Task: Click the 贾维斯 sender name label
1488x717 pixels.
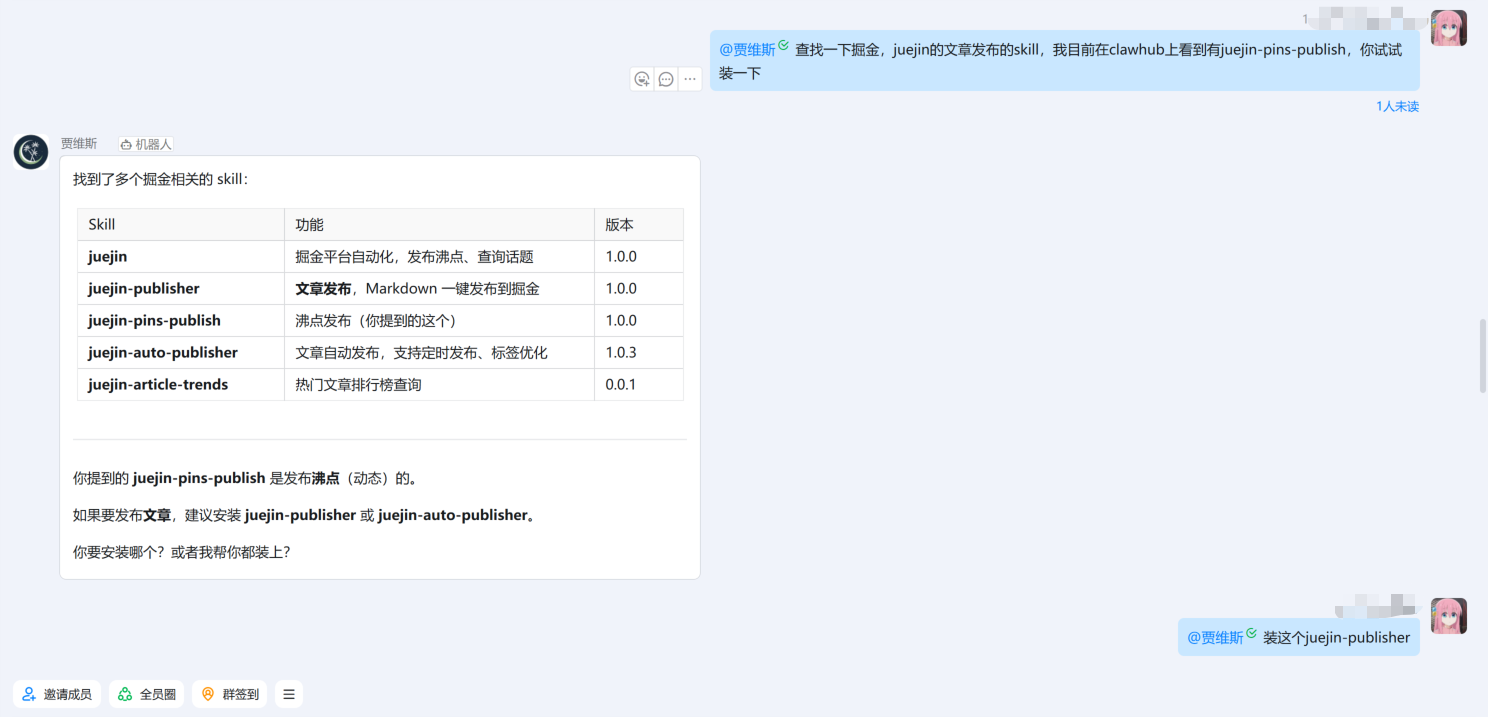Action: point(79,144)
